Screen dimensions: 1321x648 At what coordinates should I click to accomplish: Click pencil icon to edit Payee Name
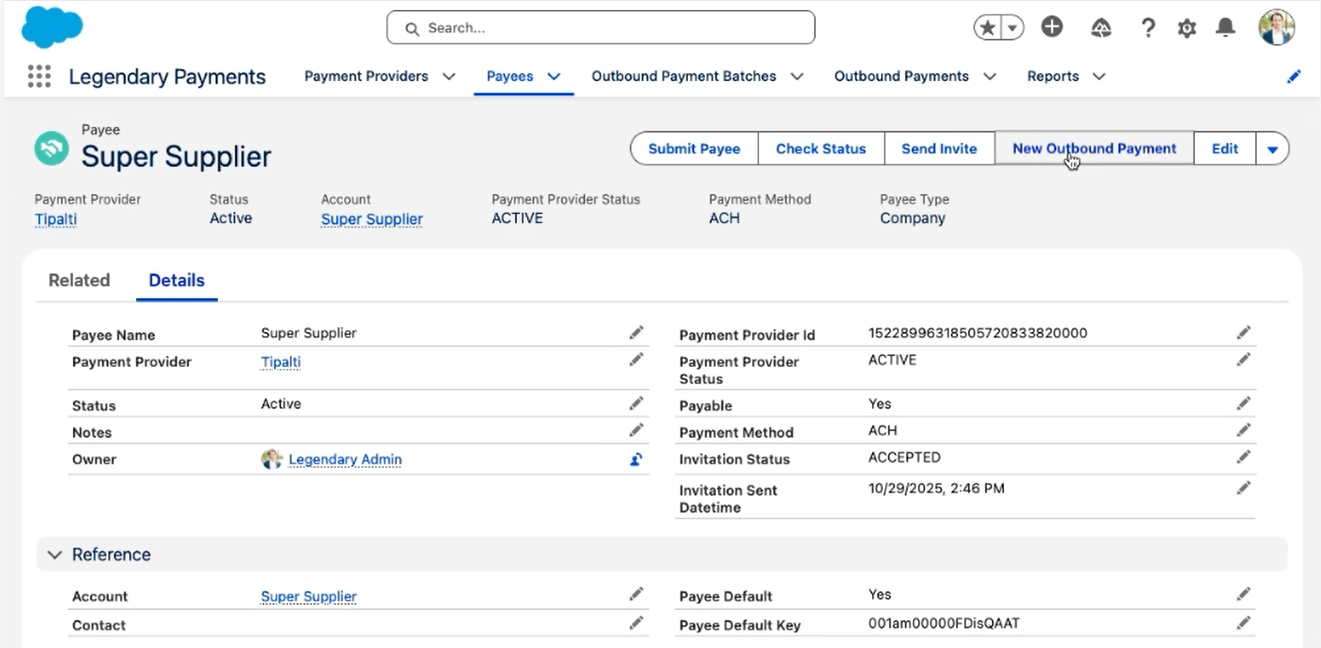tap(636, 333)
